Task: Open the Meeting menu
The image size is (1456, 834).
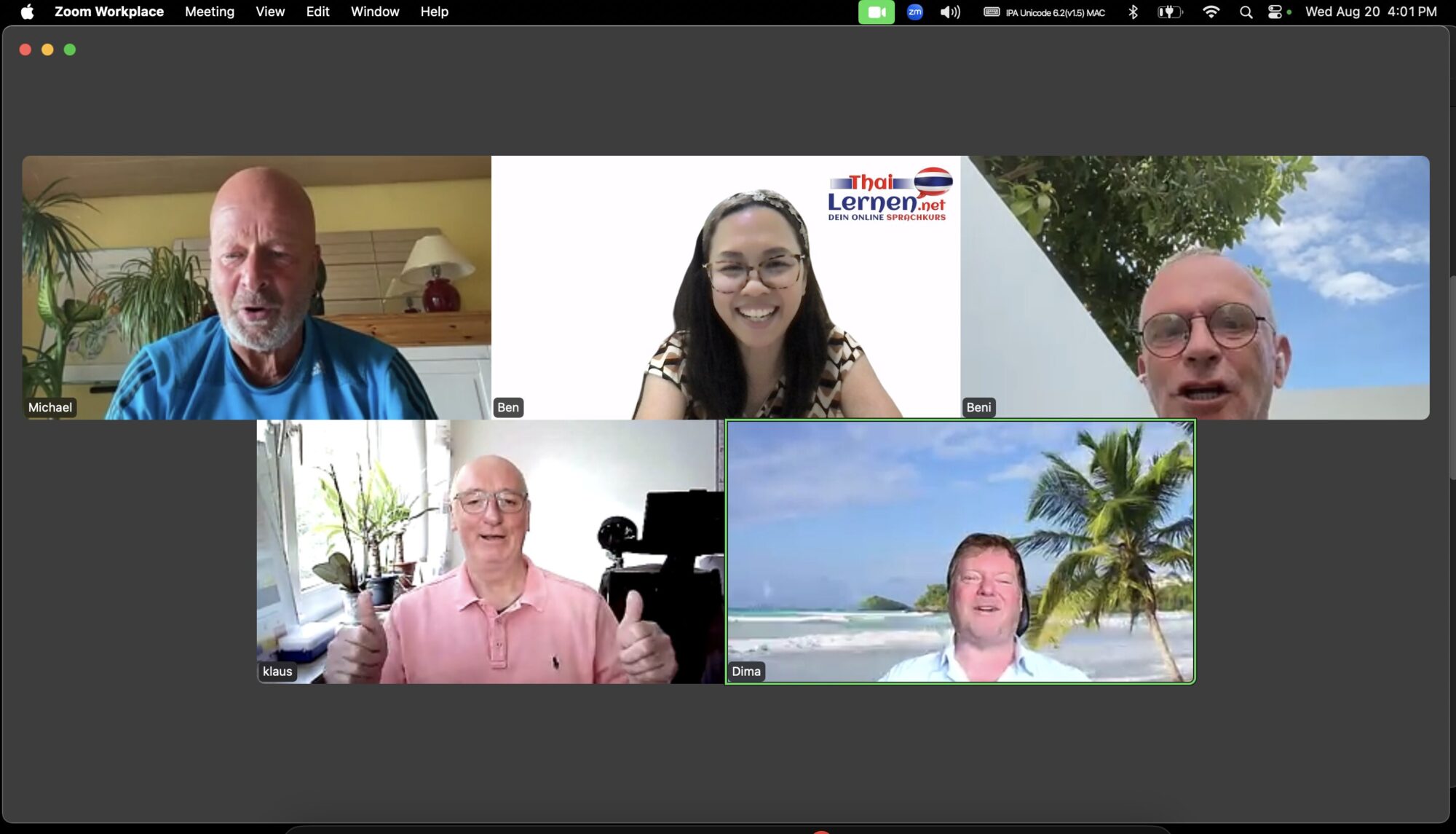Action: (210, 12)
